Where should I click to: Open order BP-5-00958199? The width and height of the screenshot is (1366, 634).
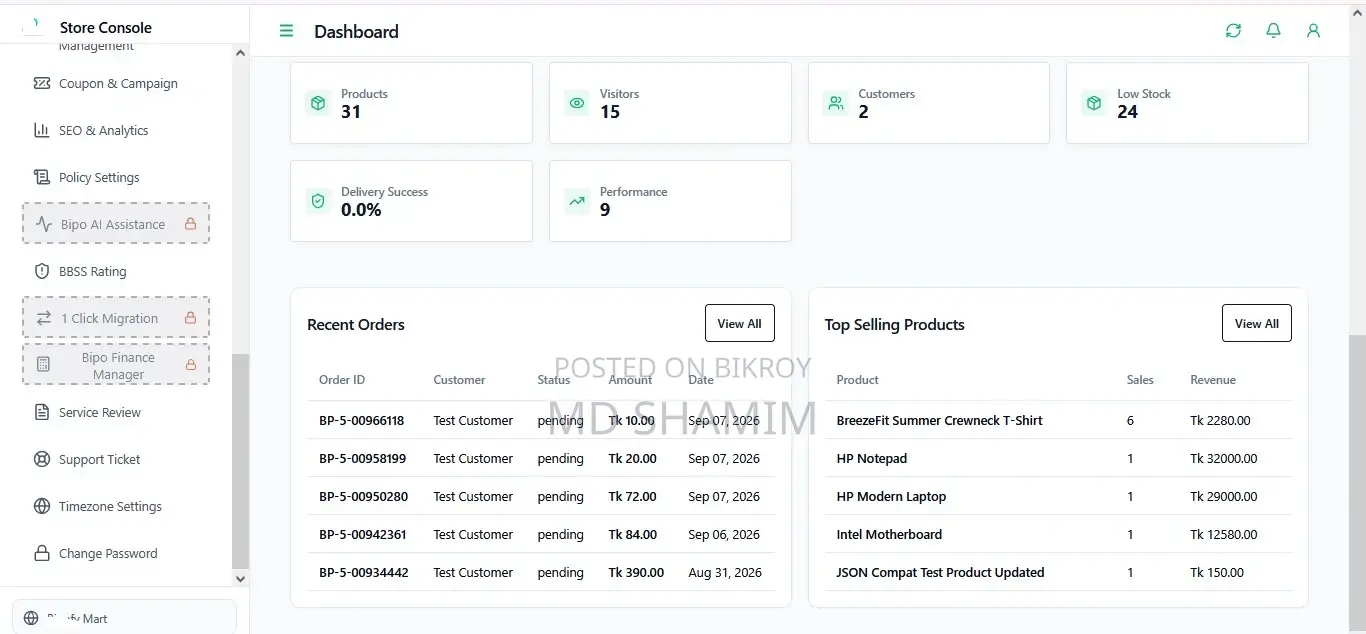click(x=362, y=459)
